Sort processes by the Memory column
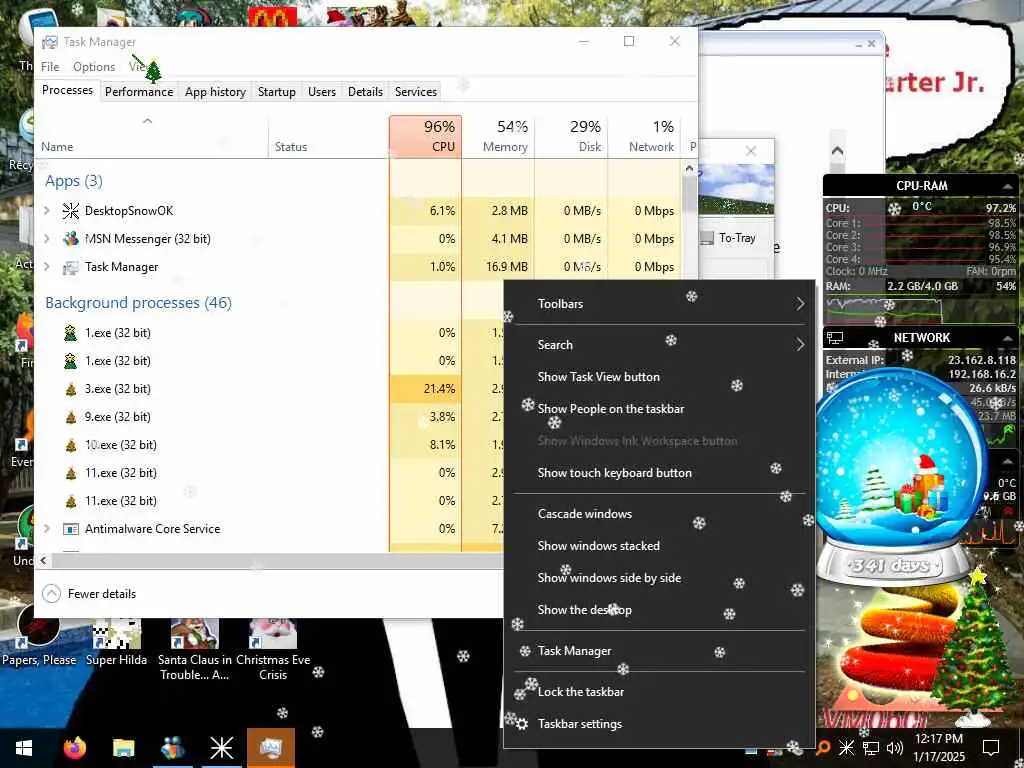1024x768 pixels. tap(498, 136)
